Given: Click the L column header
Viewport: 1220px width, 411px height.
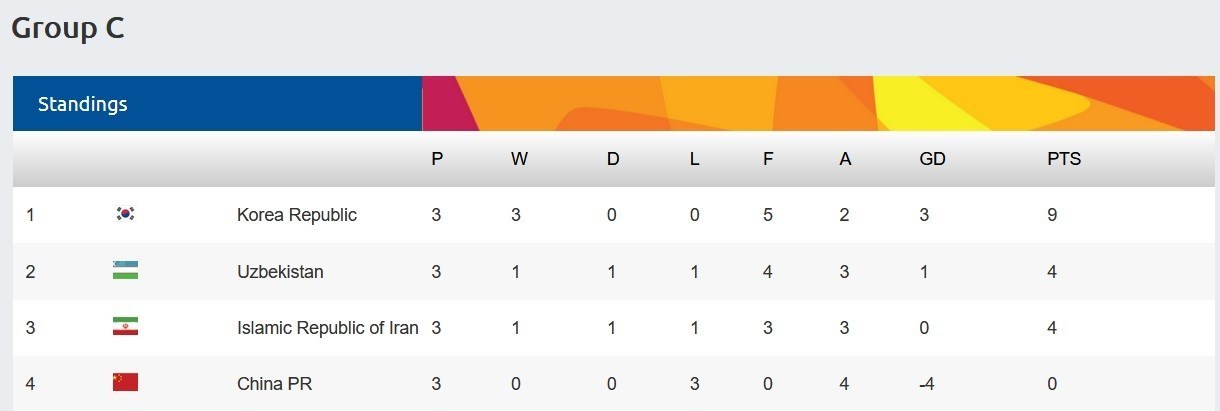Looking at the screenshot, I should (694, 159).
